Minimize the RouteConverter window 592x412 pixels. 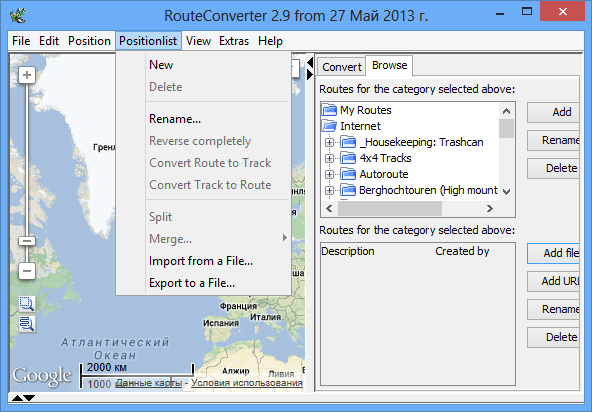(x=500, y=14)
